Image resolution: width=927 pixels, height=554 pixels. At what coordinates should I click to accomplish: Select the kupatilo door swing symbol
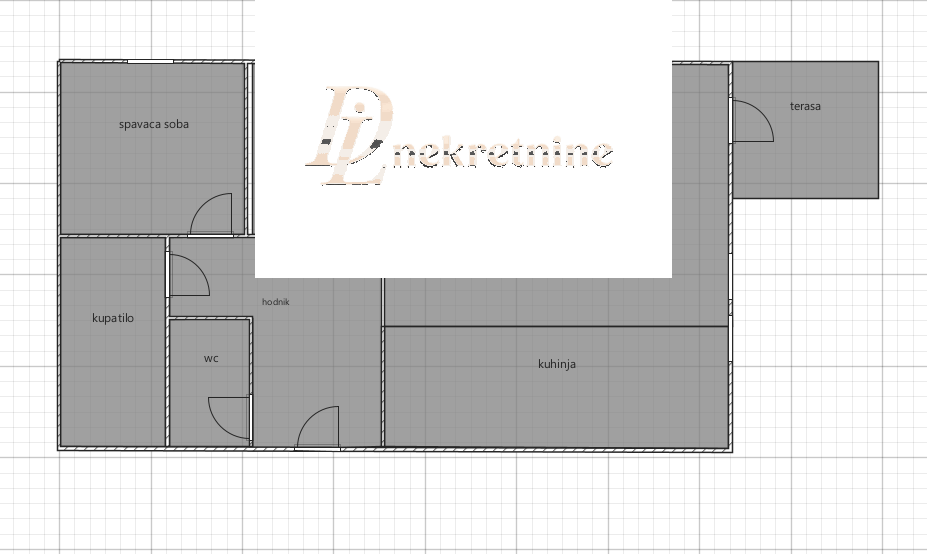click(x=189, y=275)
